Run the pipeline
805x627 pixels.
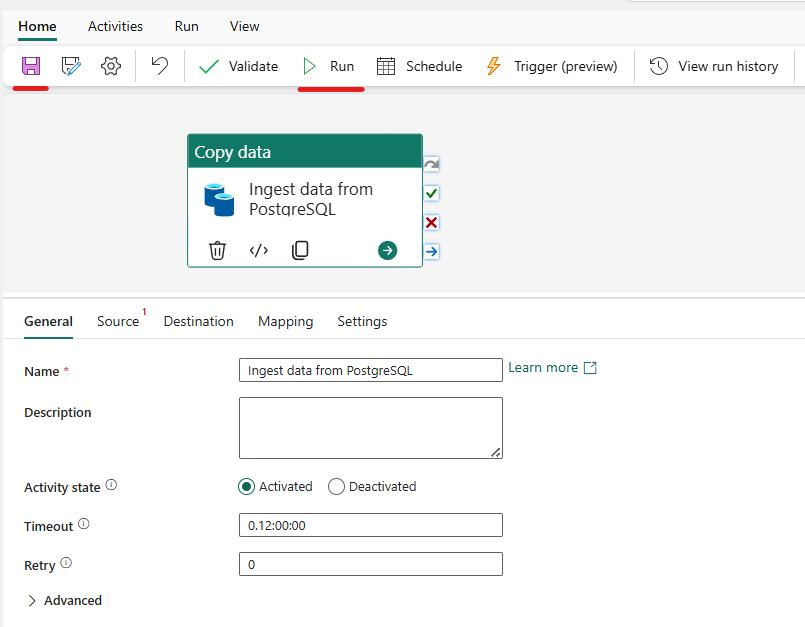pyautogui.click(x=329, y=66)
